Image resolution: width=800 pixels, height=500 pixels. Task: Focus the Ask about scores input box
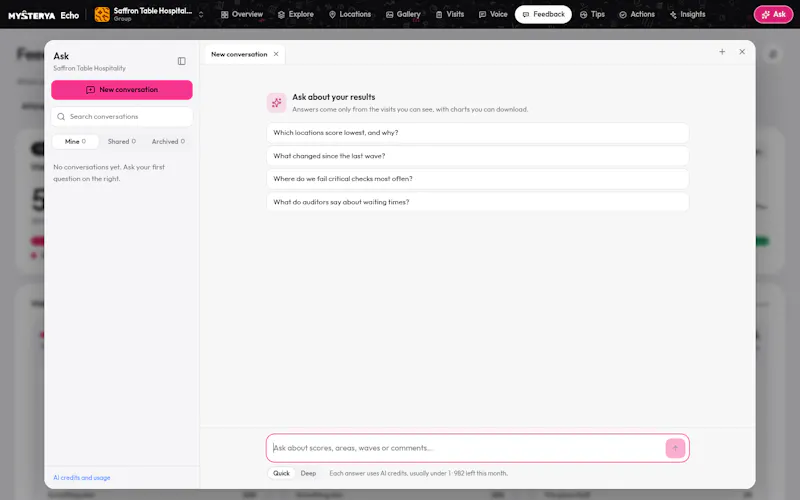tap(467, 448)
